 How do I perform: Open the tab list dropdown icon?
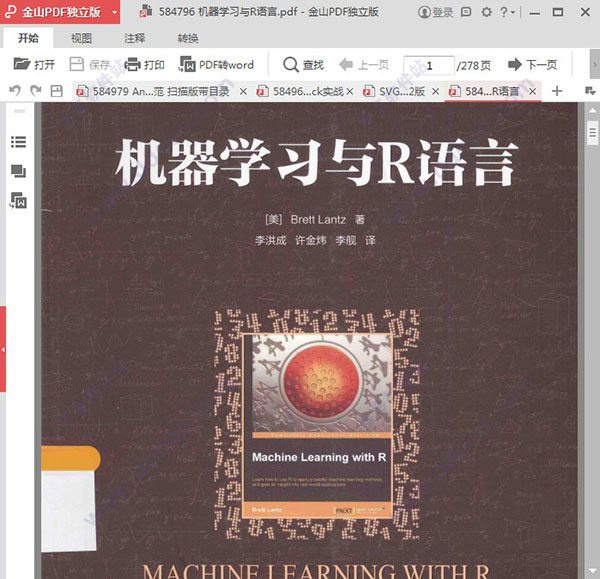click(590, 91)
